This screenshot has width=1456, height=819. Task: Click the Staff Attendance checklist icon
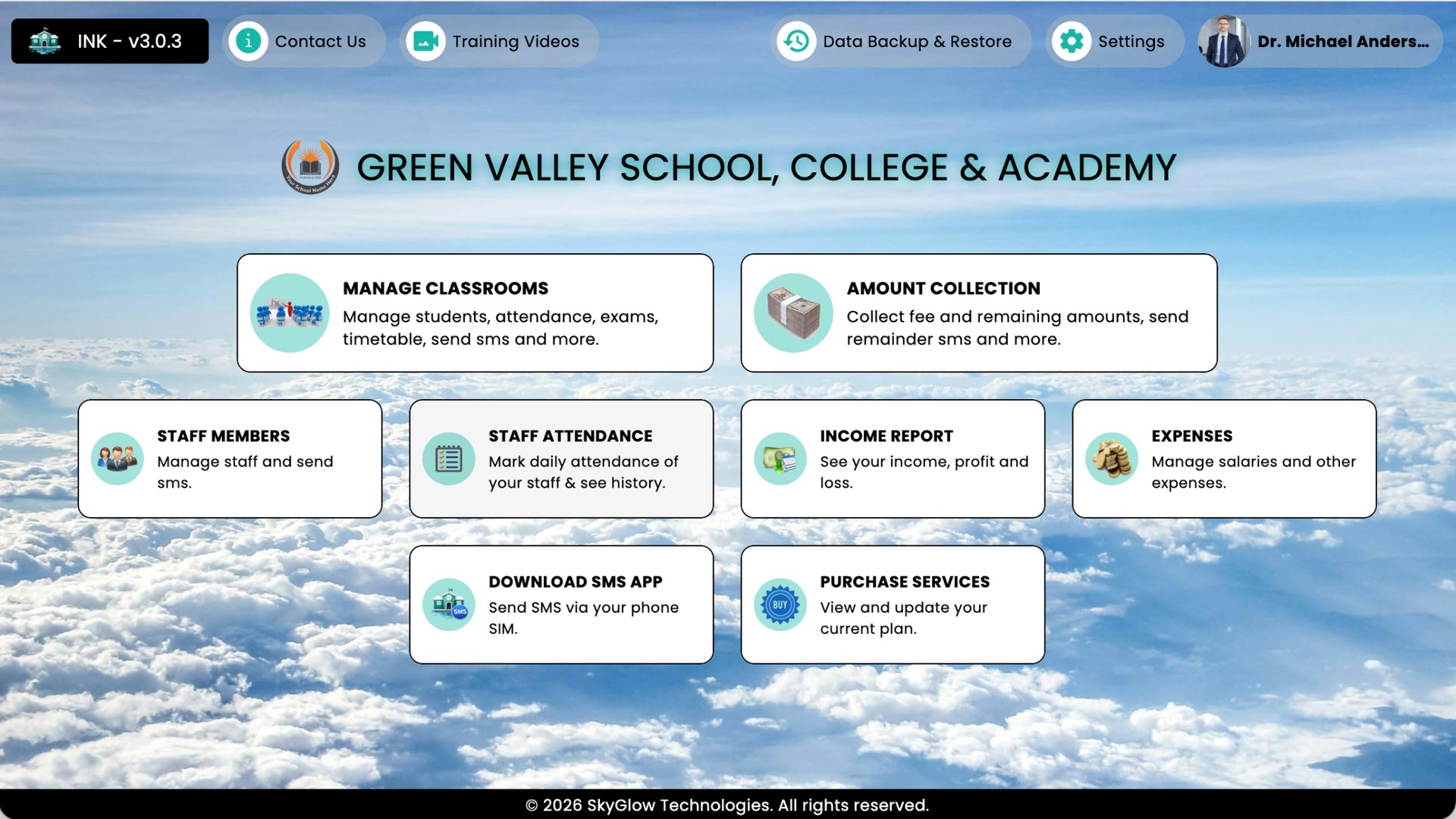click(449, 458)
